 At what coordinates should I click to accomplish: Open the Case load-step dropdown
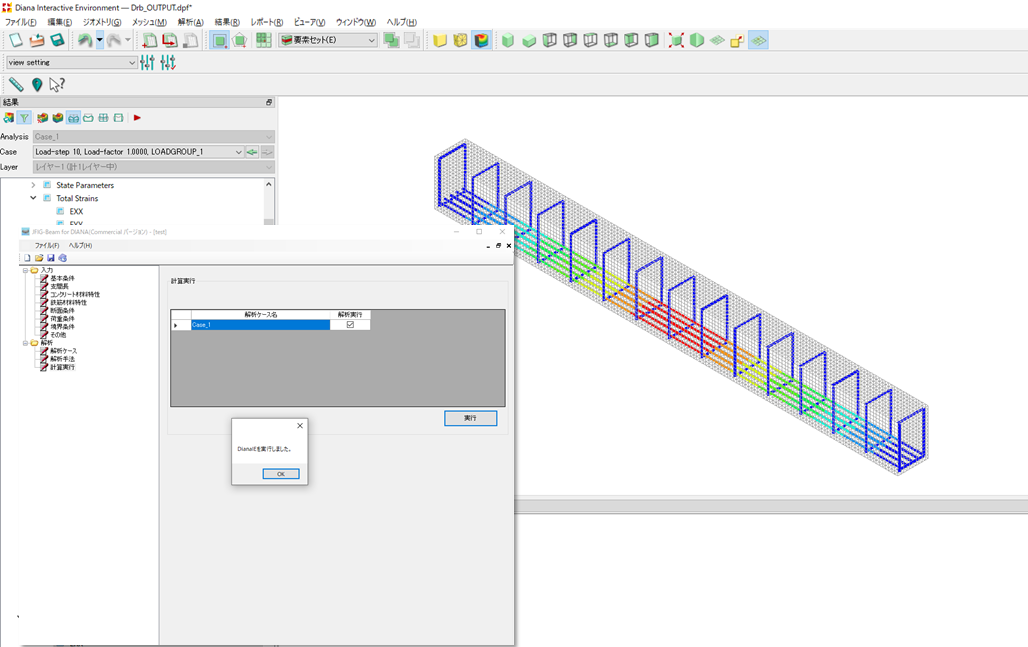click(238, 152)
